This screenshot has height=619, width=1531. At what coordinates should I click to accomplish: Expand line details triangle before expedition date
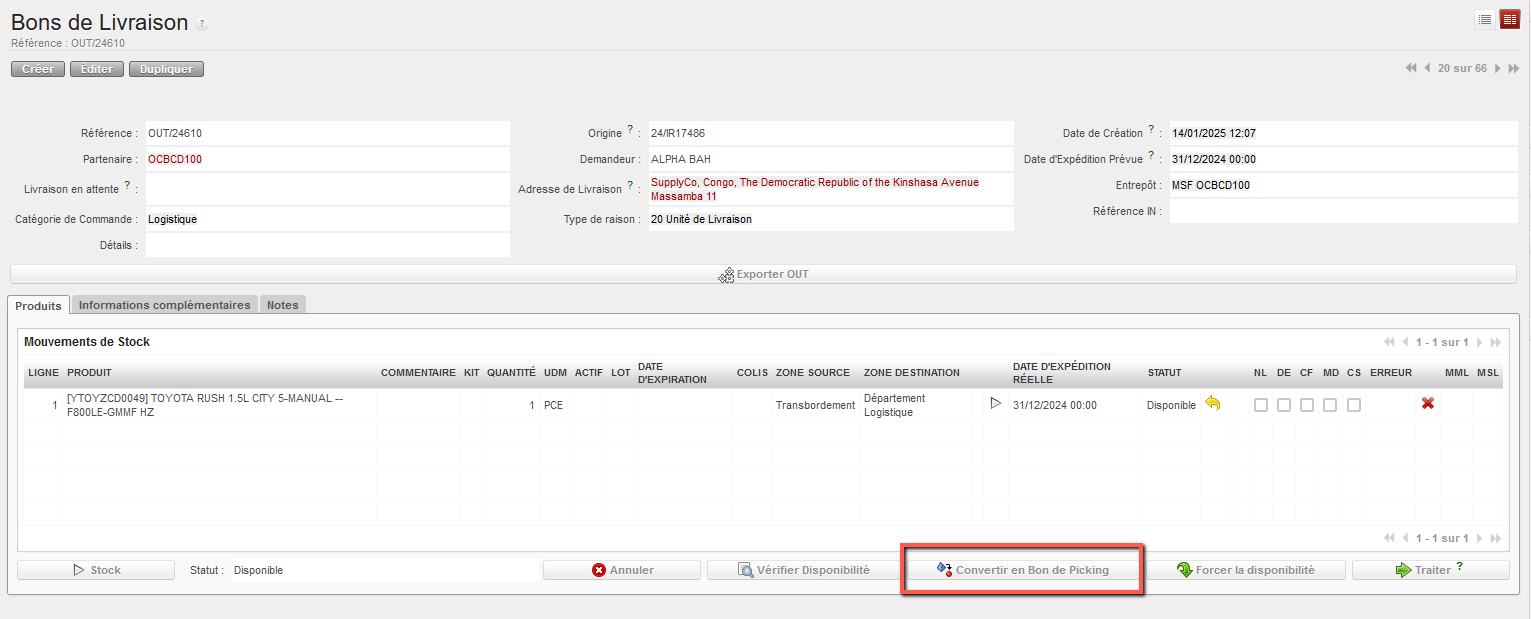[x=995, y=404]
